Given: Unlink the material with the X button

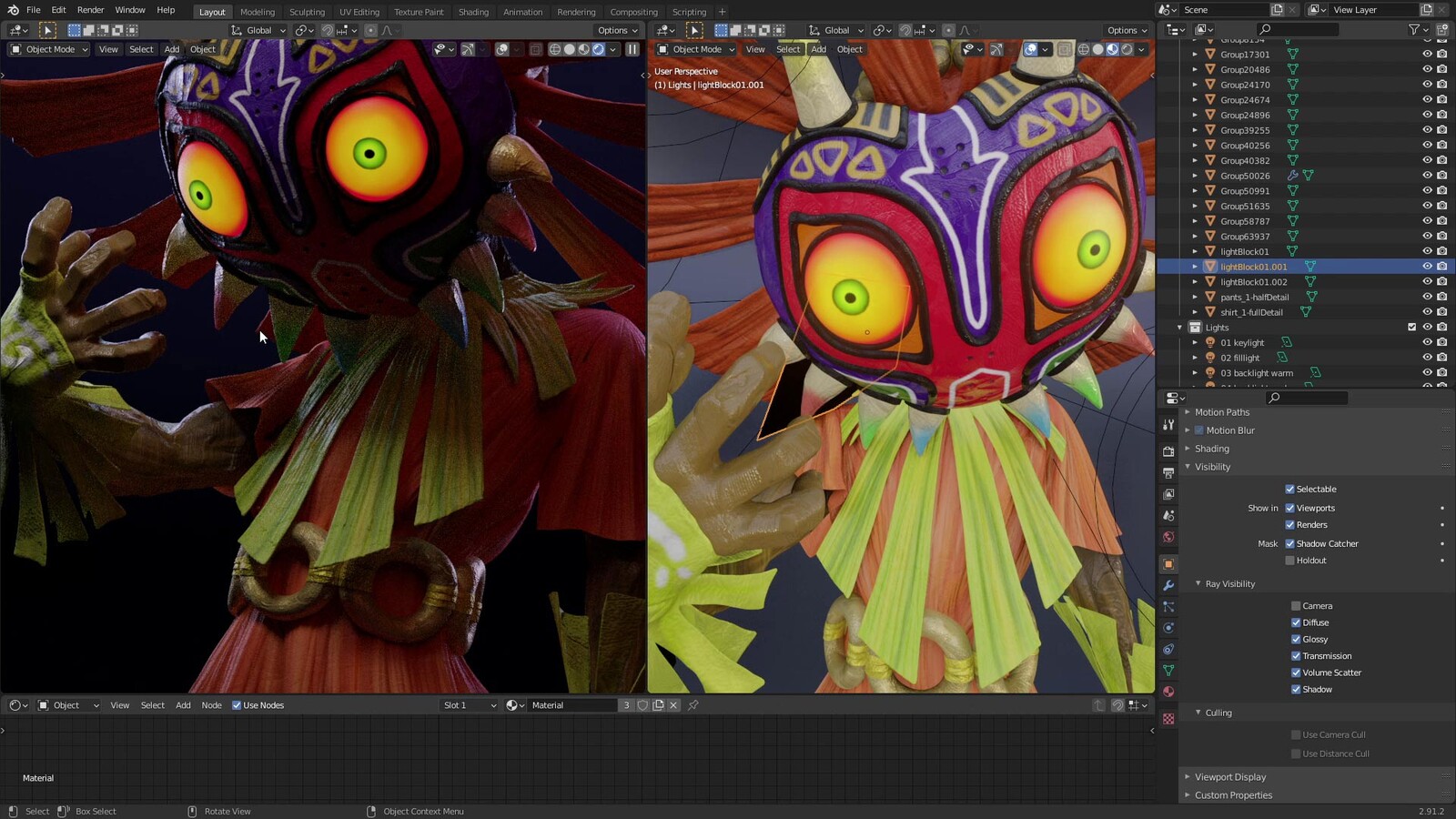Looking at the screenshot, I should tap(673, 705).
